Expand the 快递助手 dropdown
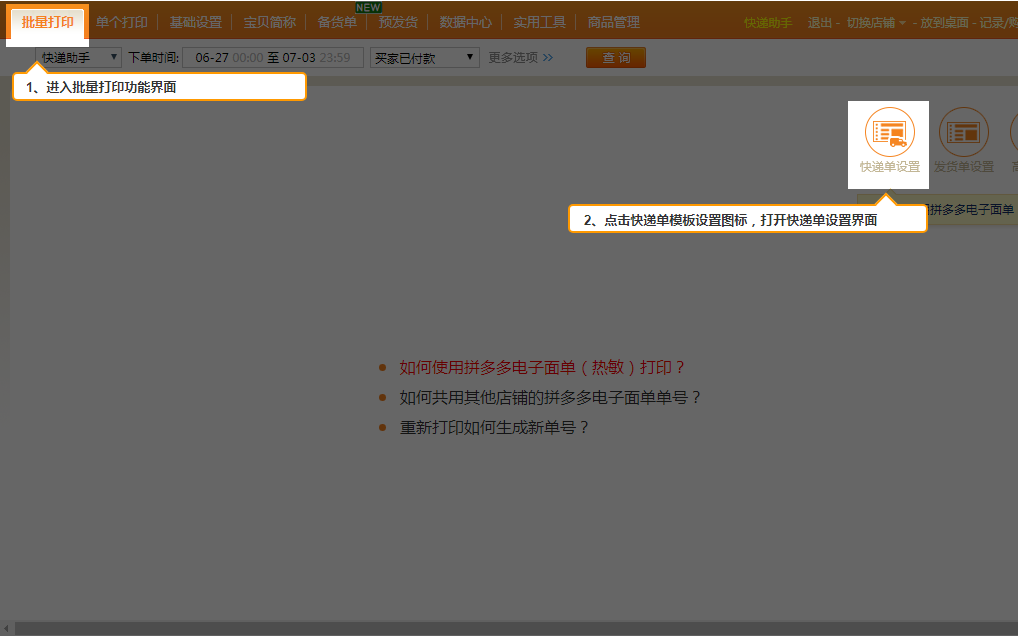 point(78,58)
